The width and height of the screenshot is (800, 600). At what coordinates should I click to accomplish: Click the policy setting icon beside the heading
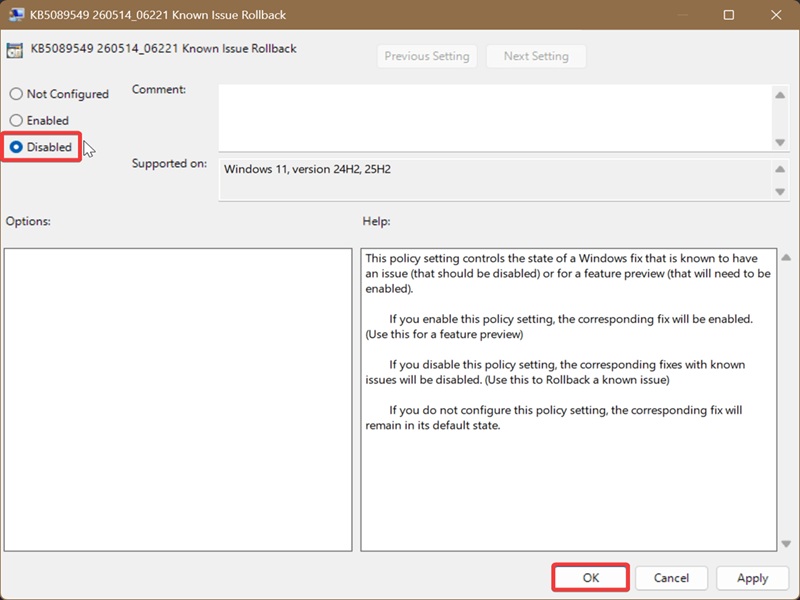tap(14, 51)
